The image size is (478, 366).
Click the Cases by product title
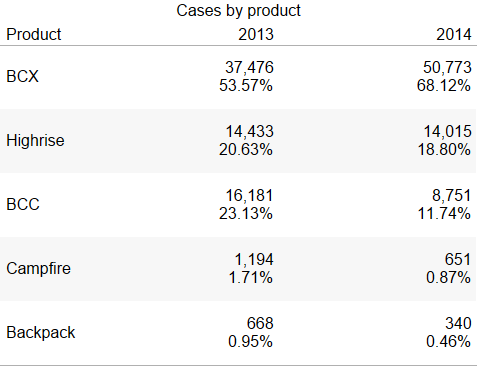[x=238, y=10]
